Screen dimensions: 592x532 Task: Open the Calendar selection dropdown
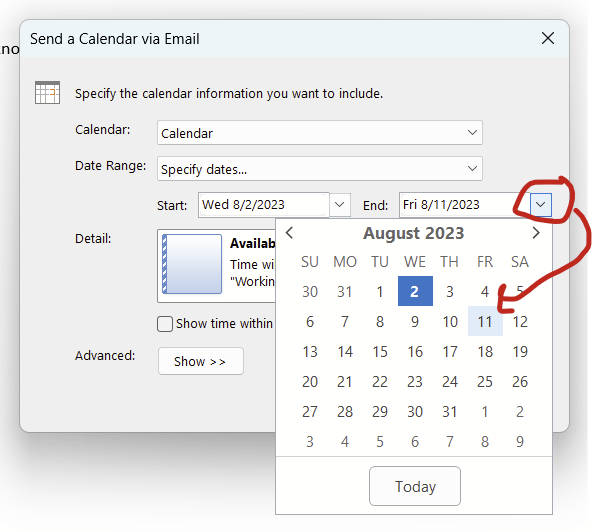click(320, 133)
